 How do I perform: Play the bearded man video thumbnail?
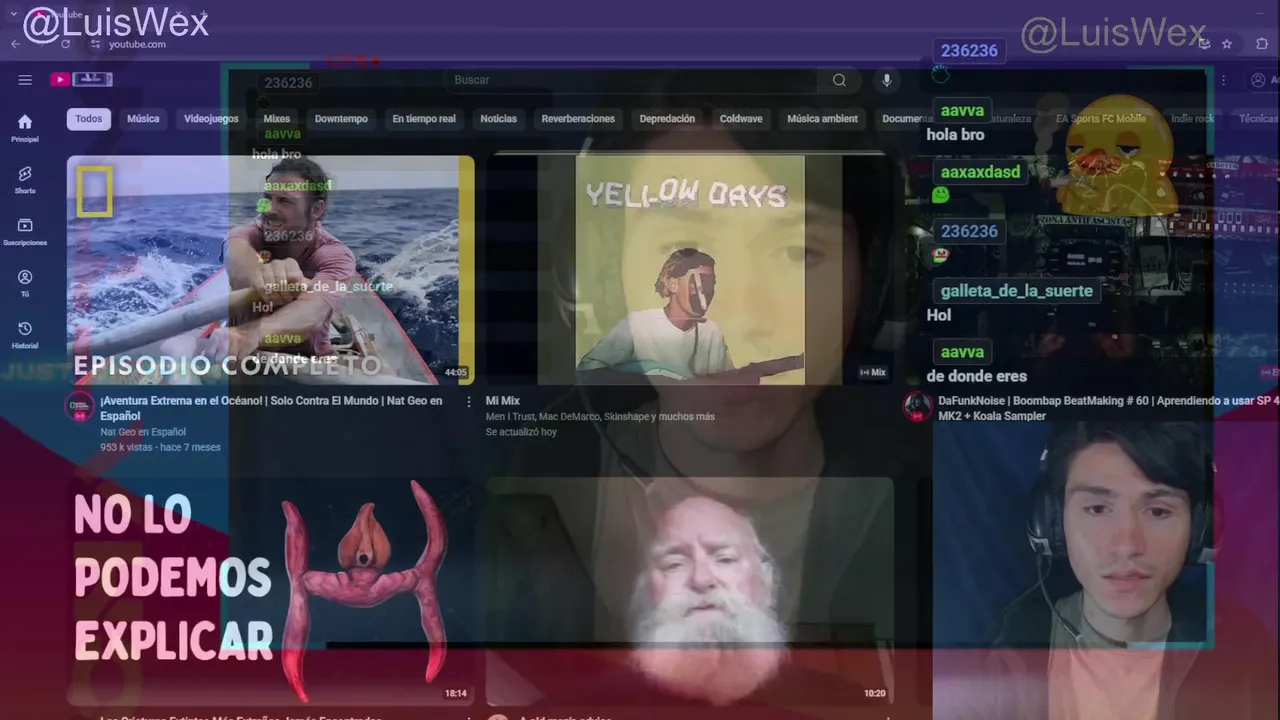click(690, 592)
